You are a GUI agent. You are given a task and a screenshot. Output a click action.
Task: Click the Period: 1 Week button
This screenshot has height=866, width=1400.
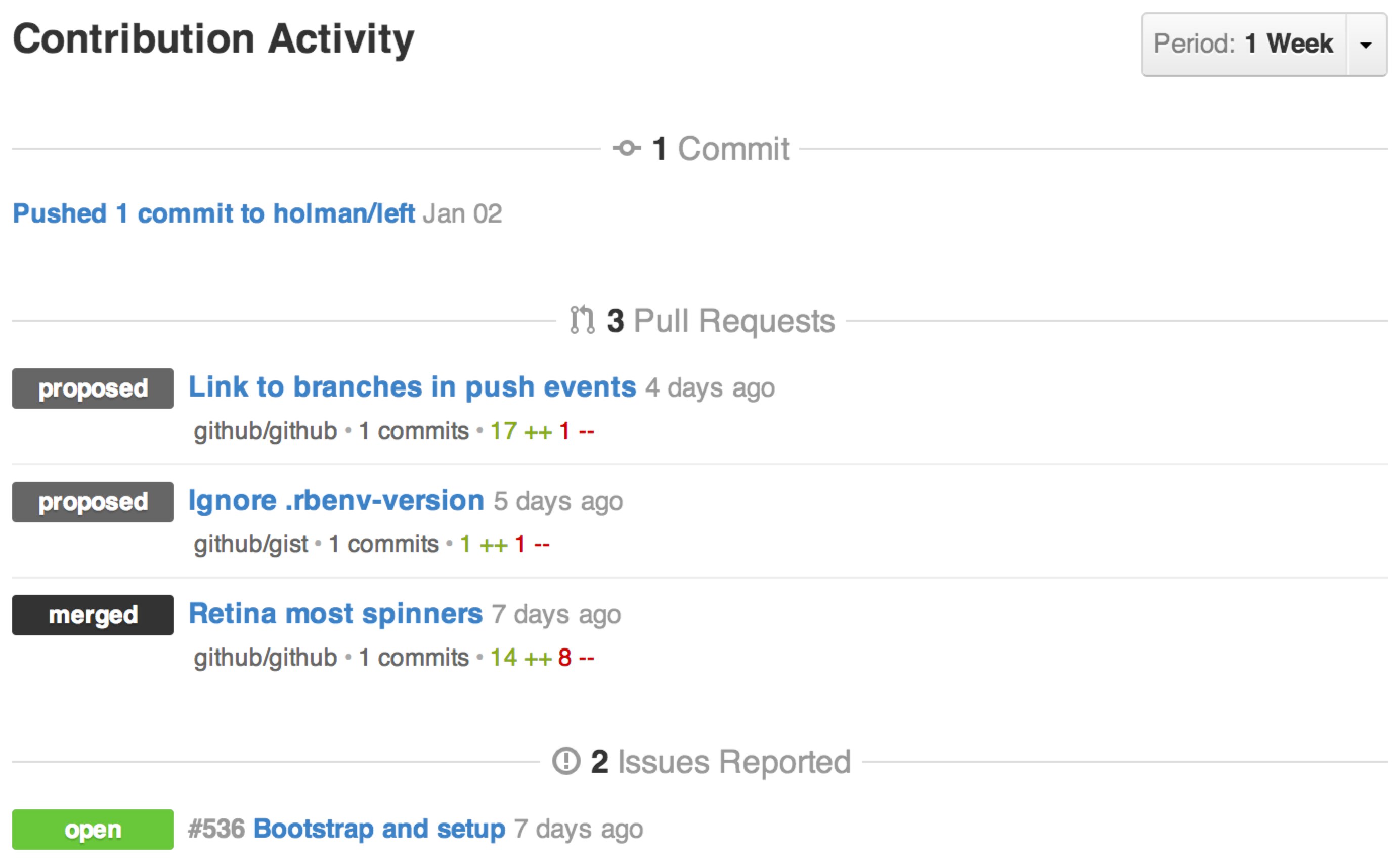[x=1243, y=45]
